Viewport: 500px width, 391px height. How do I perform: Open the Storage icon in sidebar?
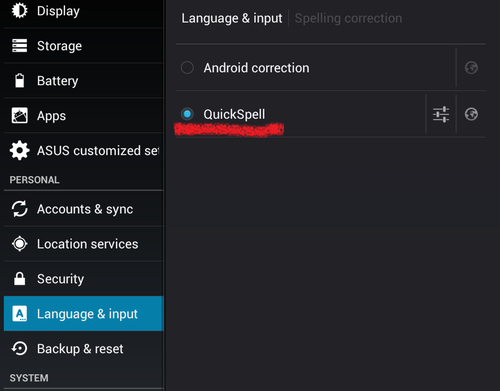pyautogui.click(x=20, y=46)
